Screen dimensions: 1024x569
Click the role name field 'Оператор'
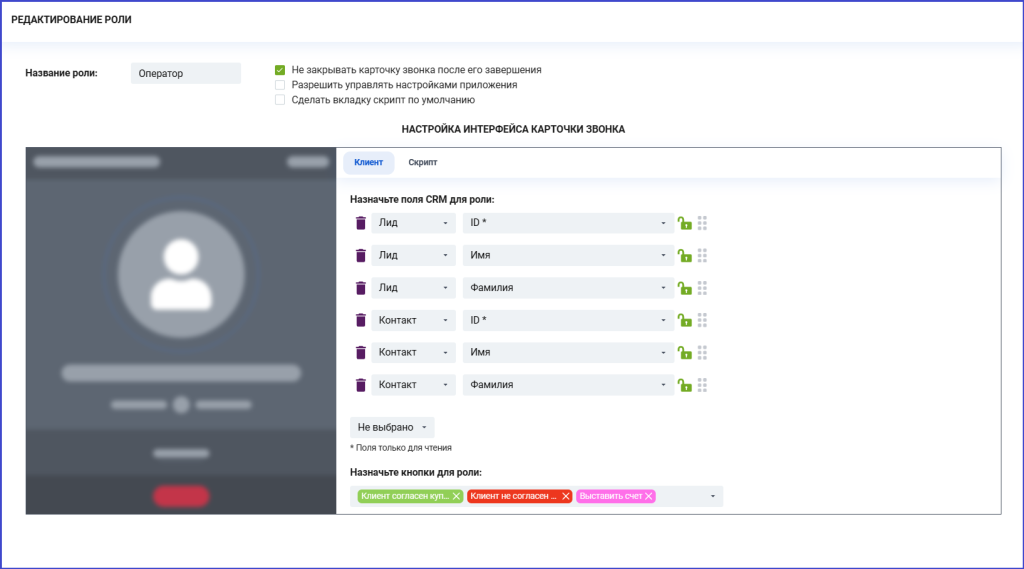pyautogui.click(x=185, y=73)
